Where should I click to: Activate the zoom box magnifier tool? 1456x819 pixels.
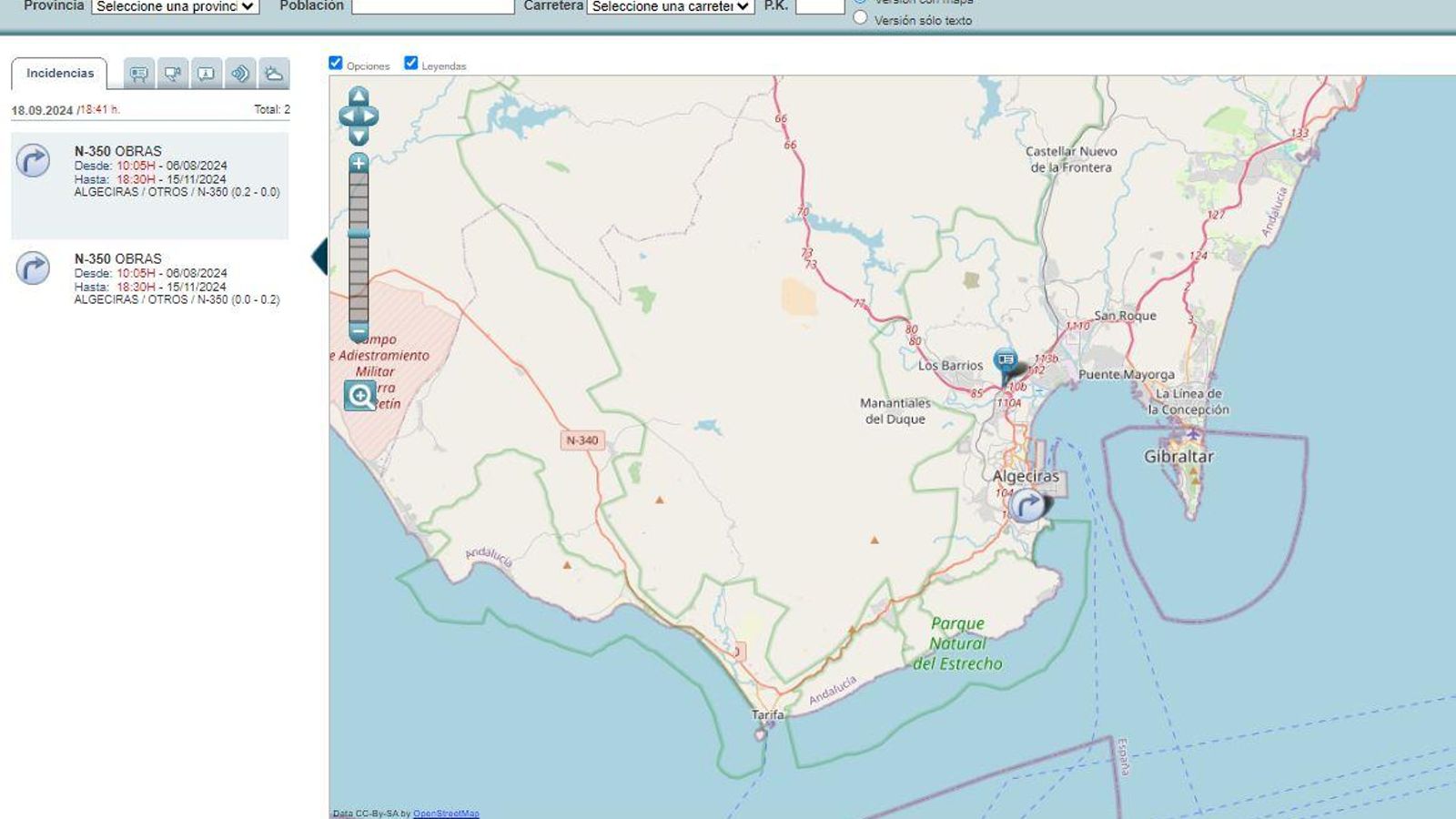[360, 396]
